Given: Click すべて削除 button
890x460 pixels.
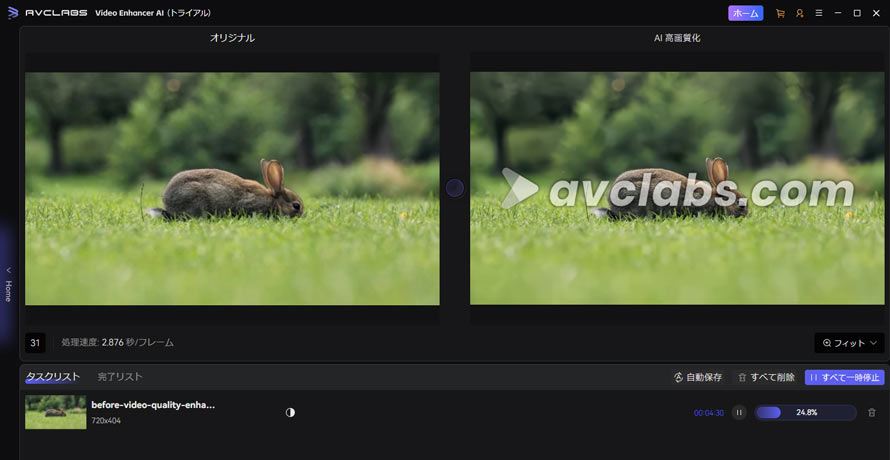Looking at the screenshot, I should (x=766, y=377).
